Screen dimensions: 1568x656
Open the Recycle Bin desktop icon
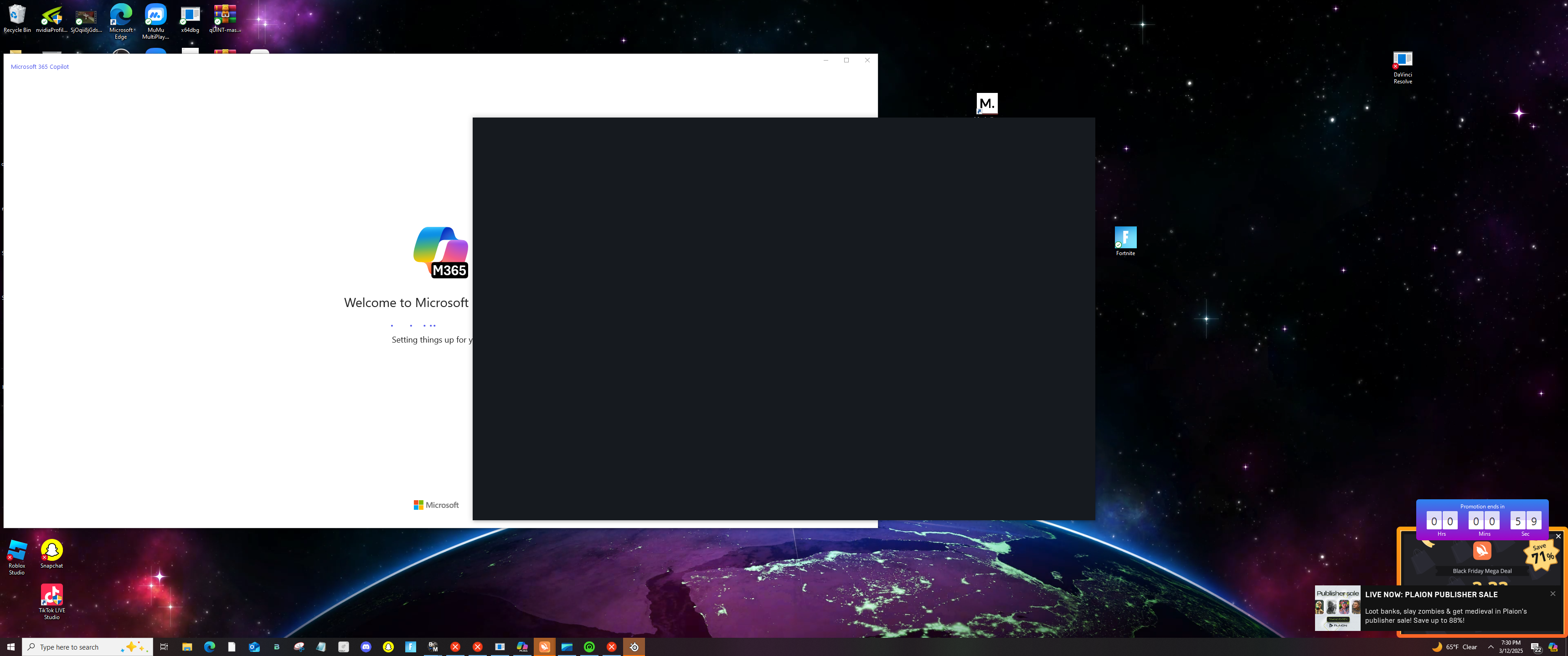(x=17, y=19)
